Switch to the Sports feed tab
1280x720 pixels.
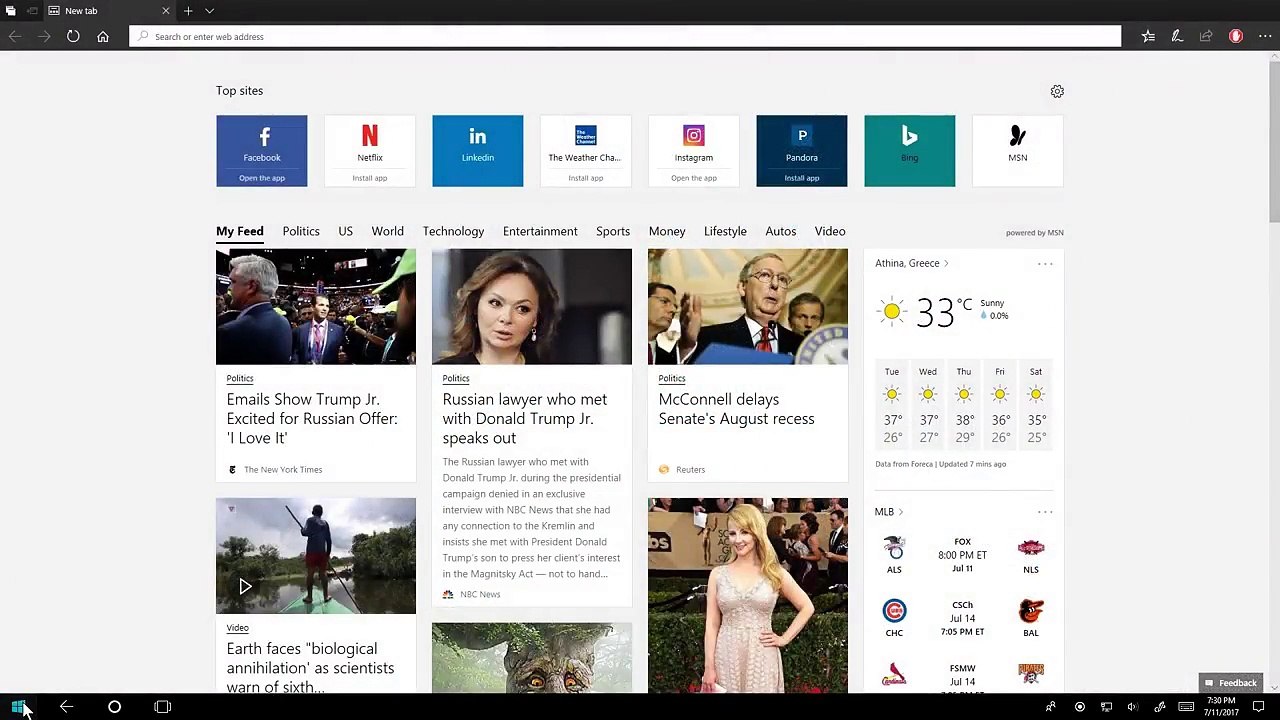click(613, 231)
